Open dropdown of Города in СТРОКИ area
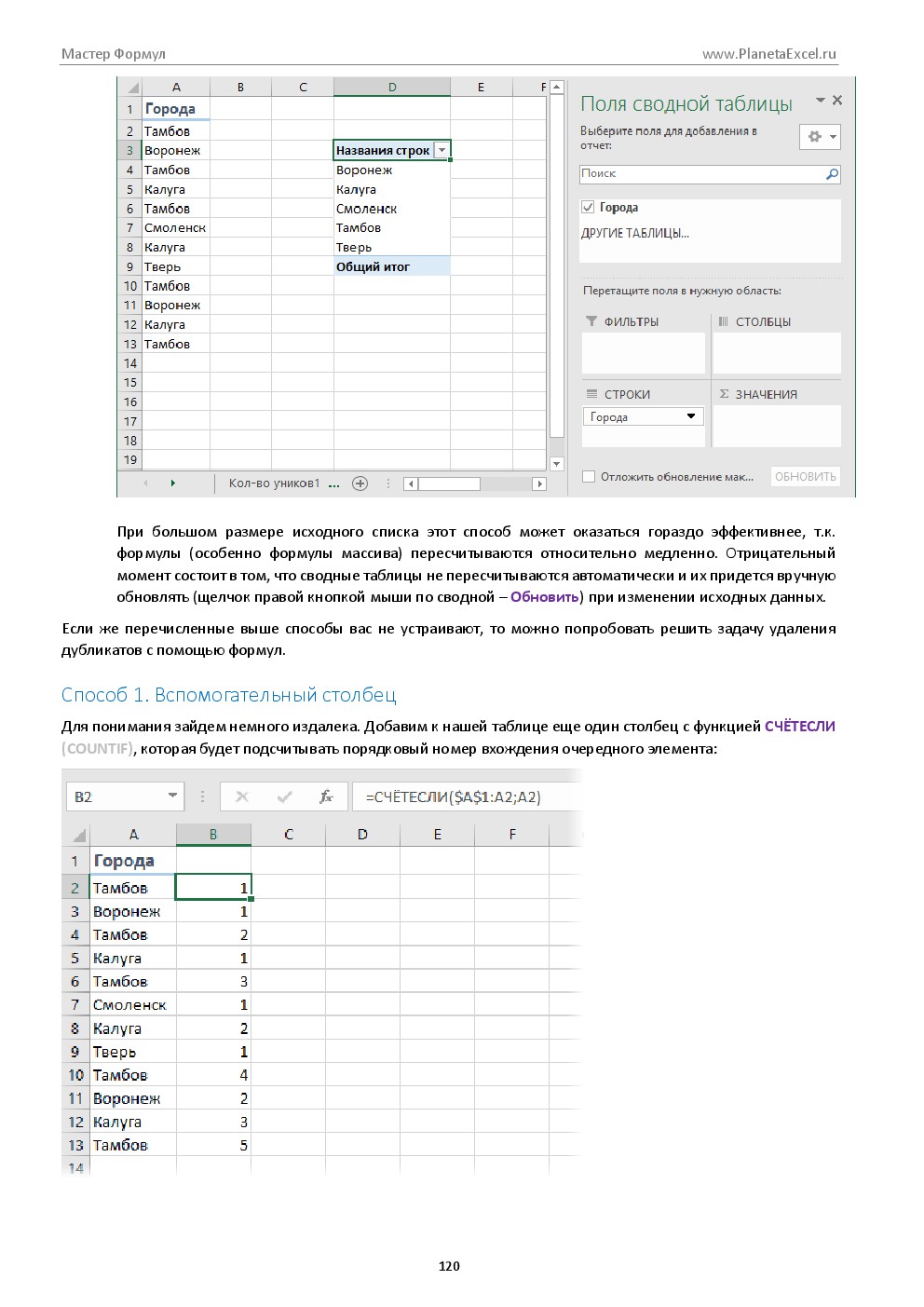Image resolution: width=924 pixels, height=1307 pixels. coord(691,416)
